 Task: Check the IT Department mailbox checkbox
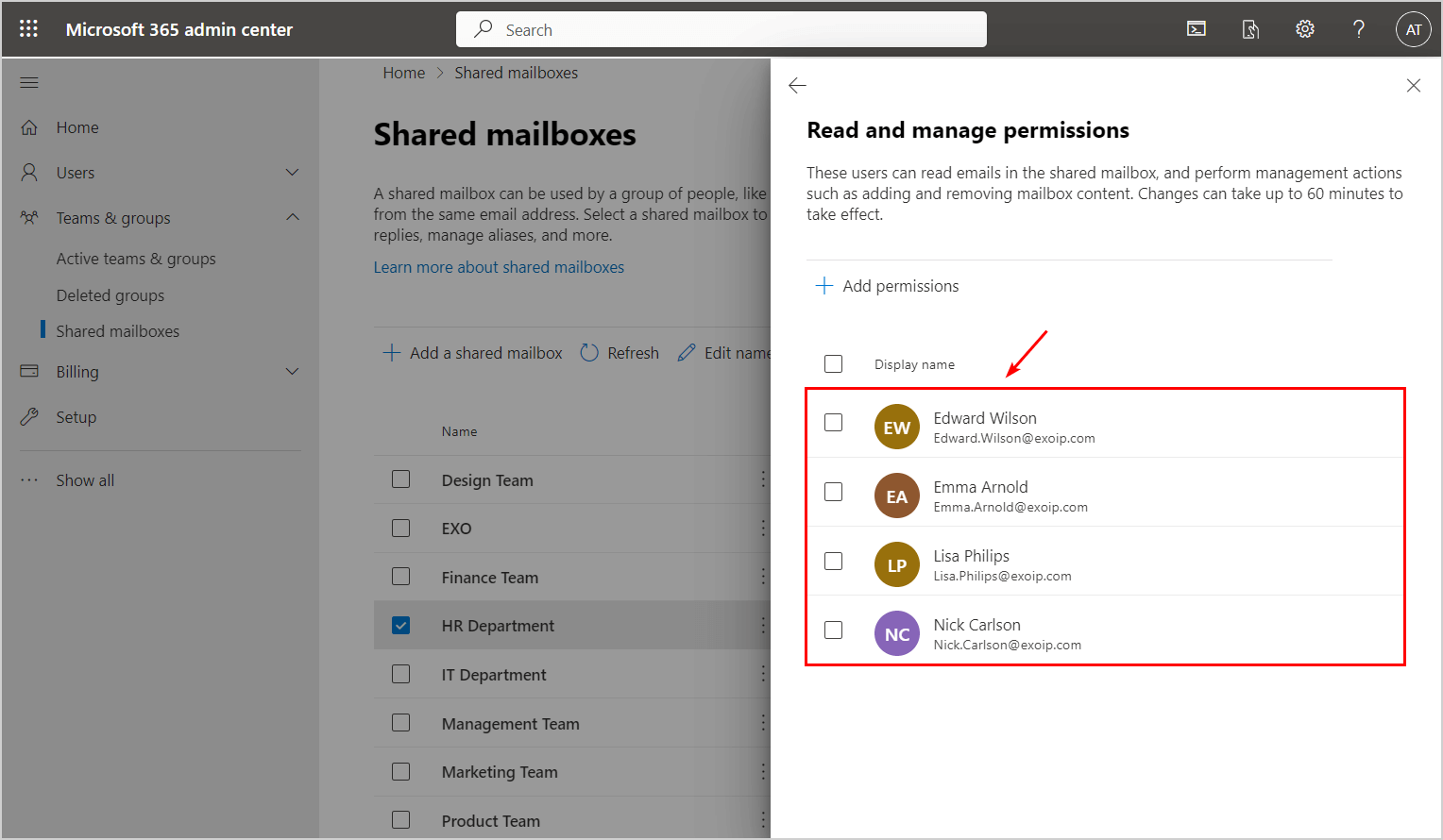coord(401,674)
